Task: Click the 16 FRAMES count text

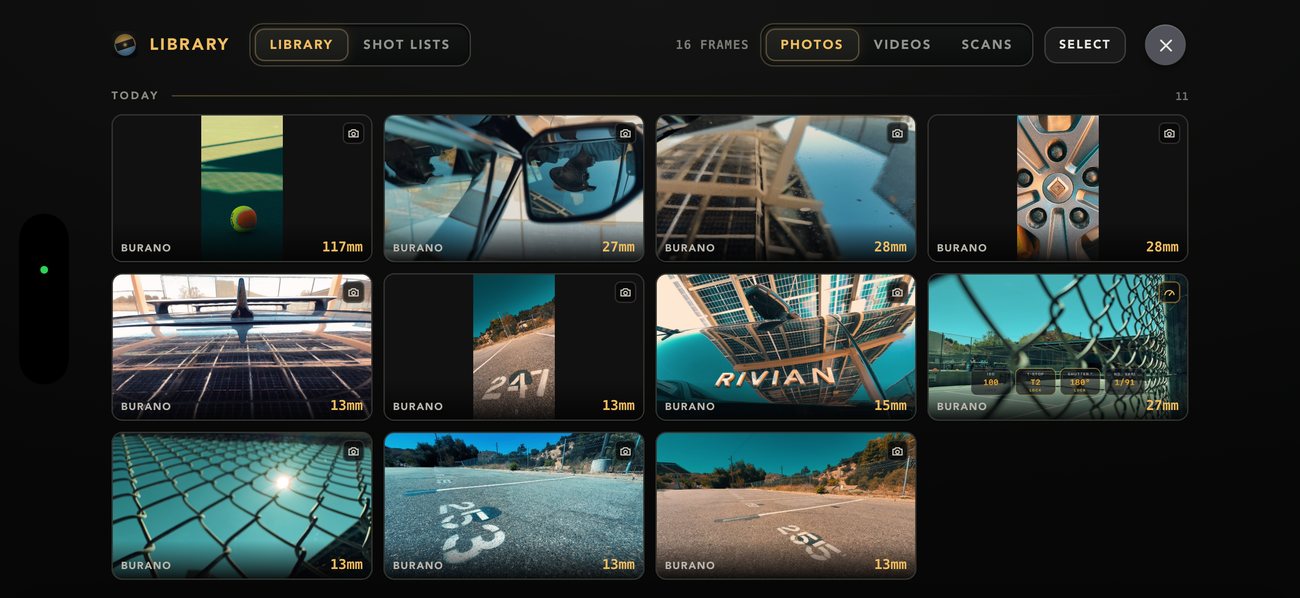Action: [712, 45]
